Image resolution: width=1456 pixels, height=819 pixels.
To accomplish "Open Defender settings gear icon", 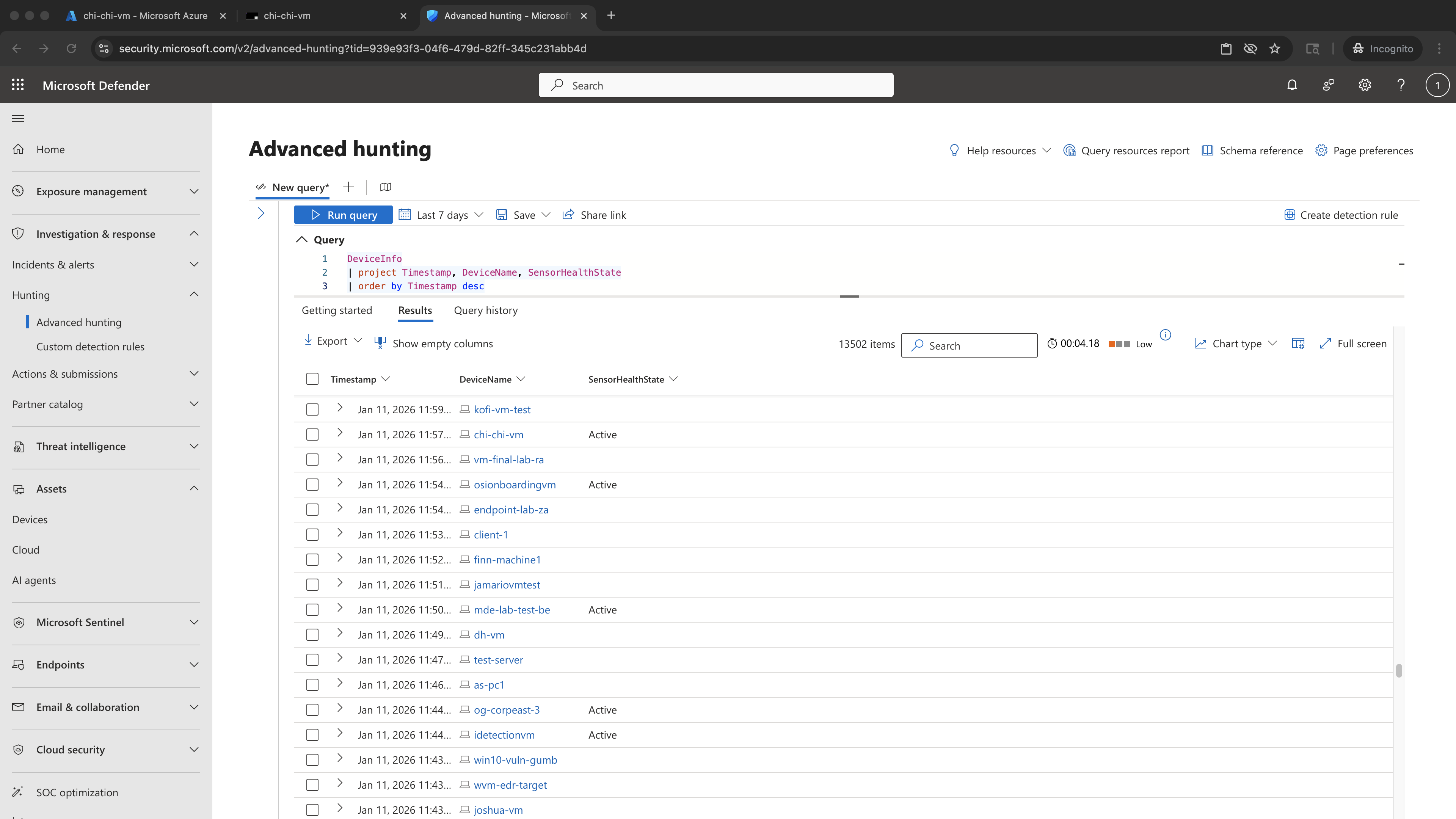I will (1365, 85).
